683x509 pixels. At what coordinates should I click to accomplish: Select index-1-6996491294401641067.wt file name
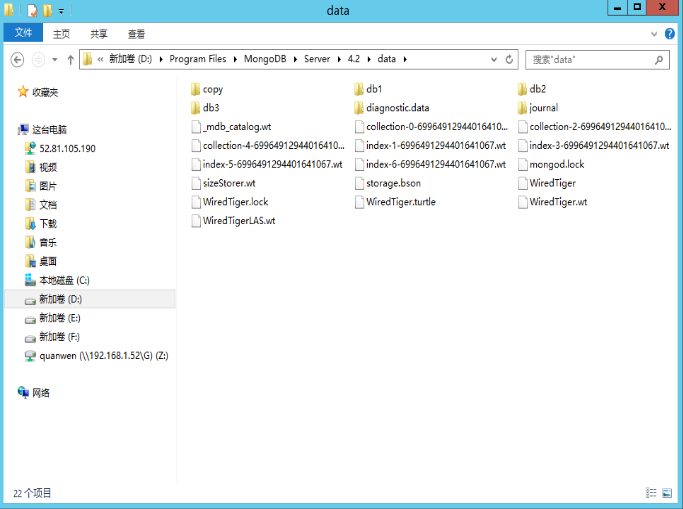(436, 145)
